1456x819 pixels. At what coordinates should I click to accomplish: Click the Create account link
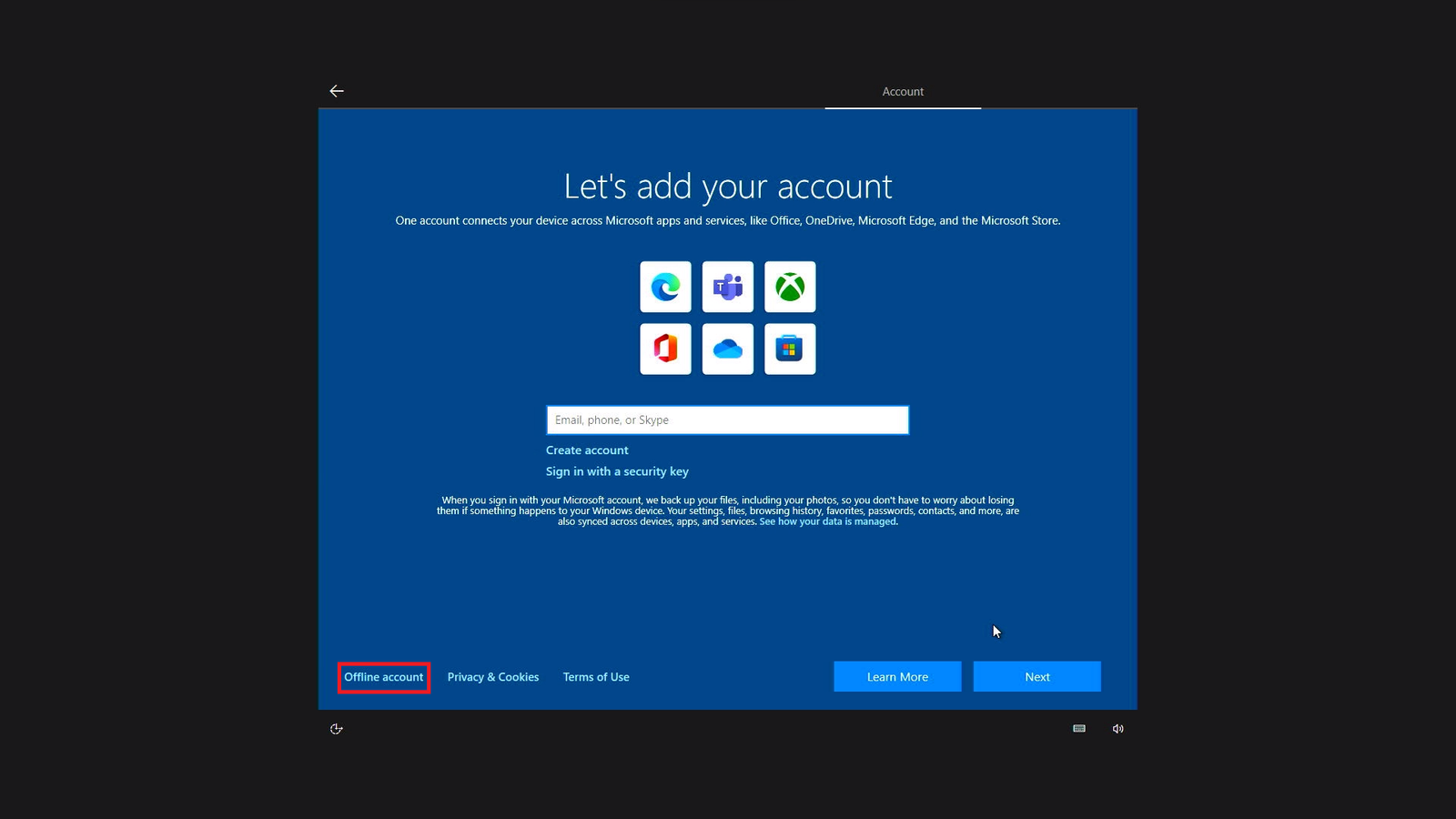click(587, 450)
